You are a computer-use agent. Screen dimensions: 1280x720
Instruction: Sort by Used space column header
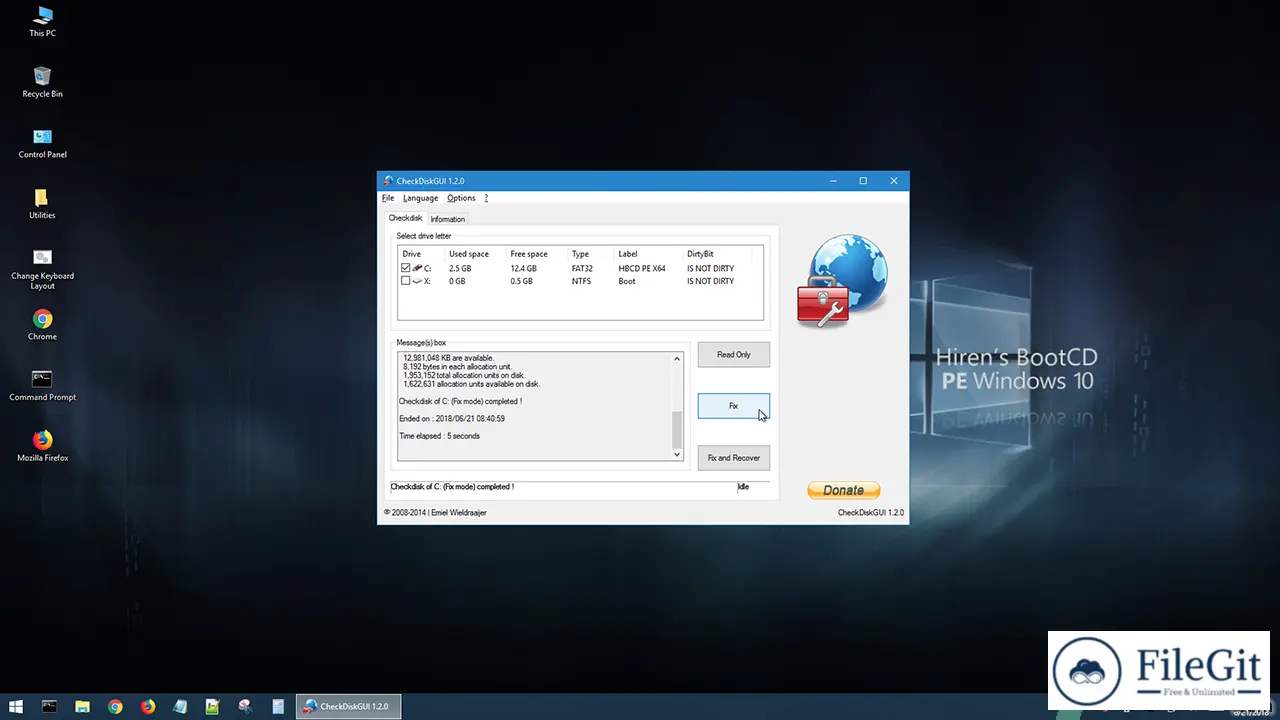tap(475, 254)
